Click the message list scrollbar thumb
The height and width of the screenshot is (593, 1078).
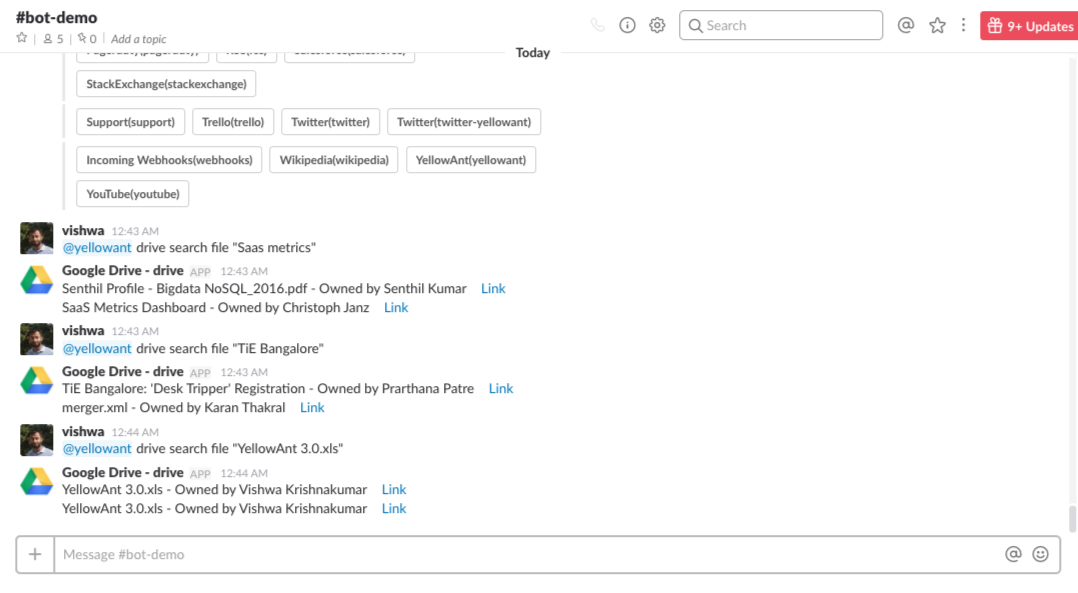click(x=1072, y=519)
